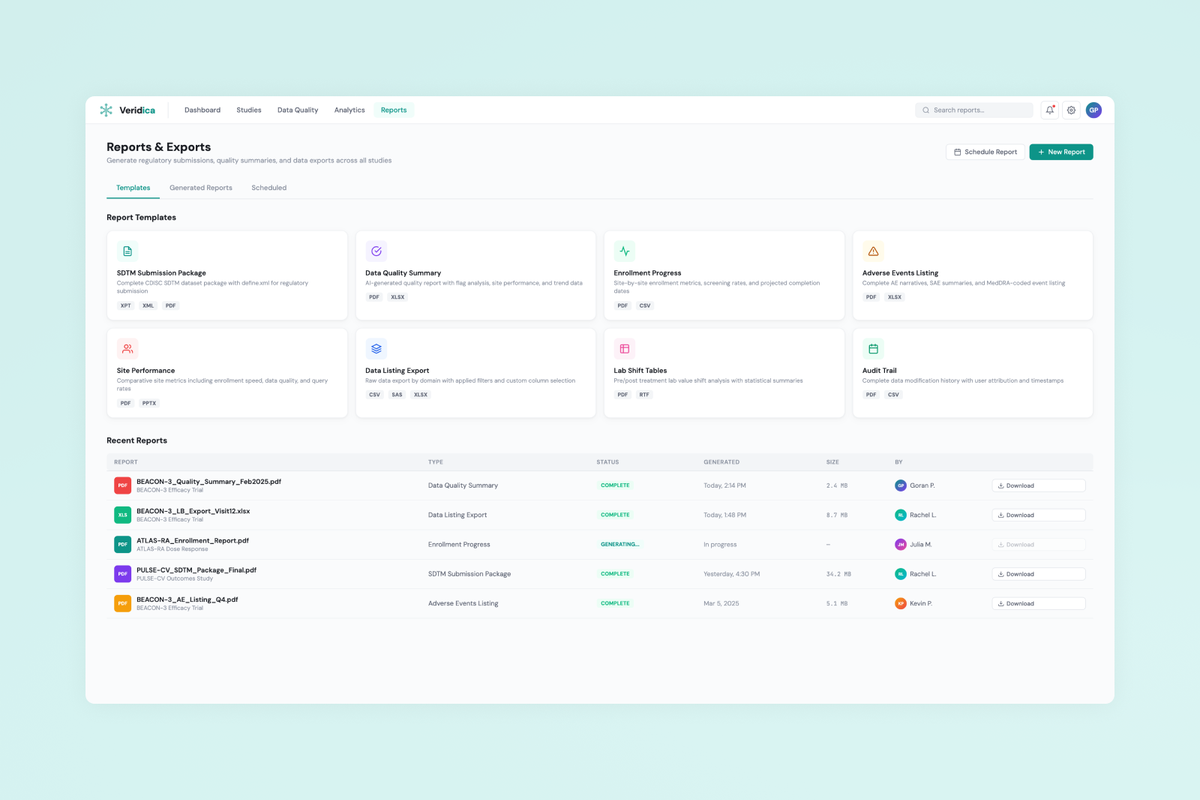The image size is (1200, 800).
Task: Click the Lab Shift Tables grid icon
Action: pos(624,349)
